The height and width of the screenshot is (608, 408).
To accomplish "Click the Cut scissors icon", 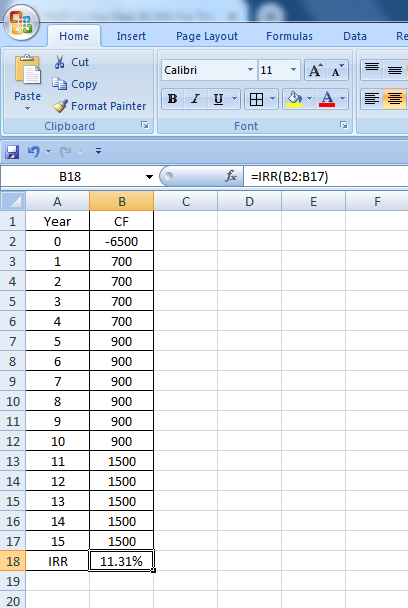I will pyautogui.click(x=59, y=62).
